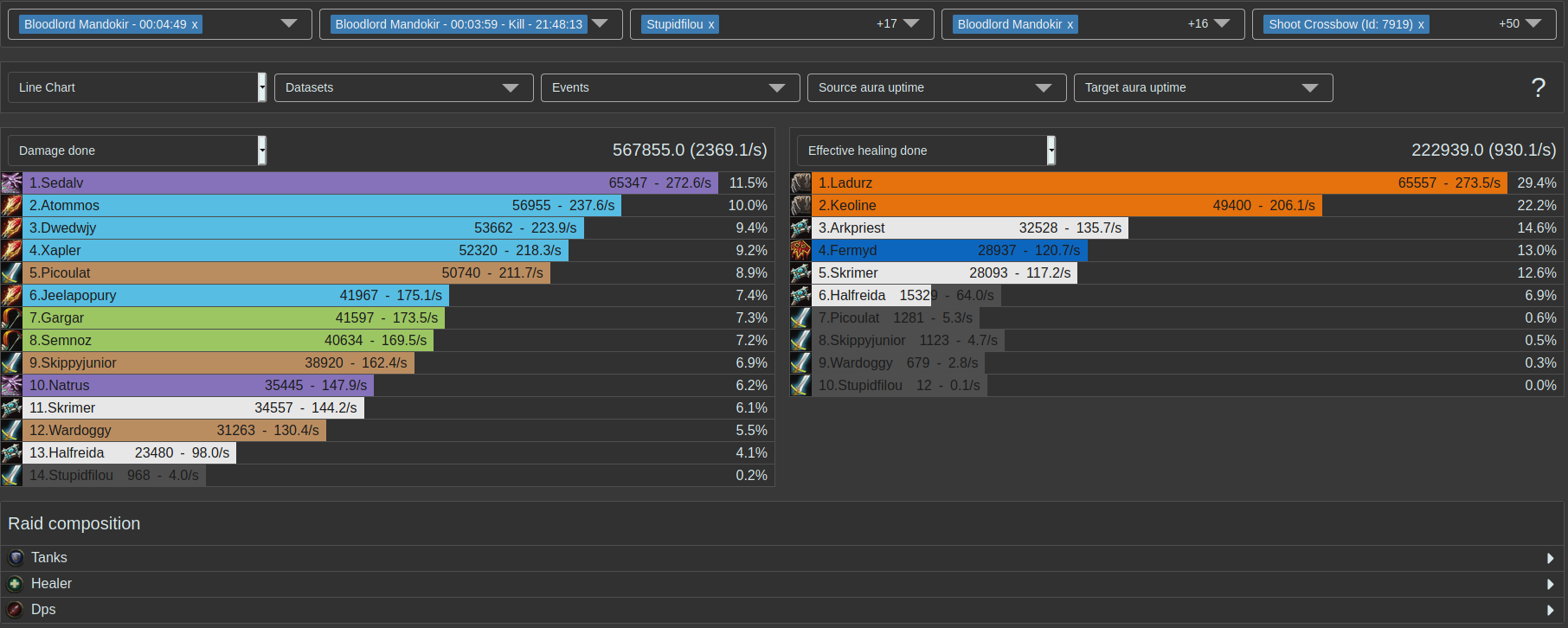Expand the +16 targets dropdown arrow

point(1222,23)
